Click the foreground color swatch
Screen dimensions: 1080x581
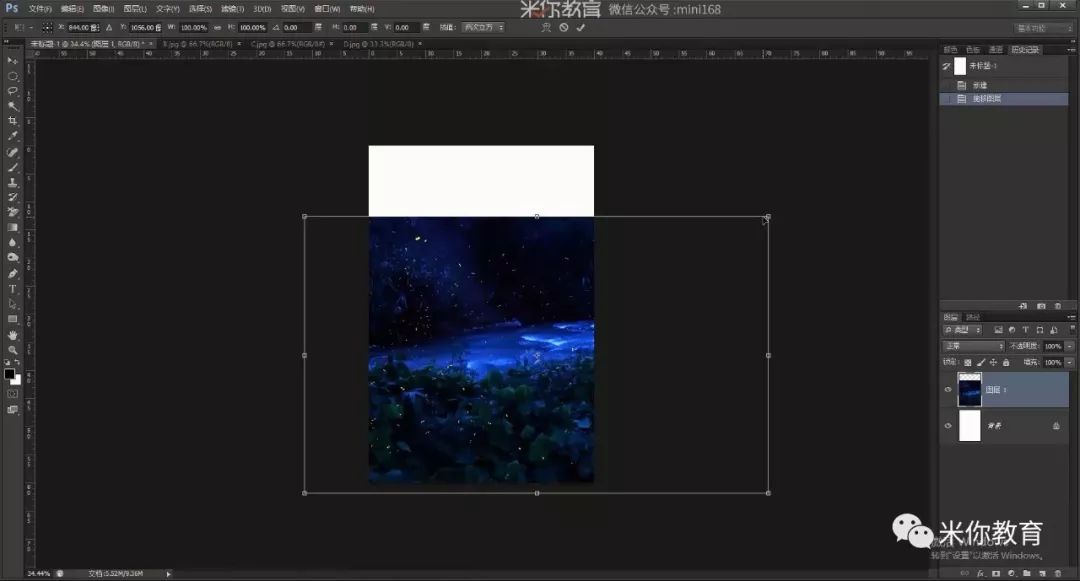click(10, 374)
